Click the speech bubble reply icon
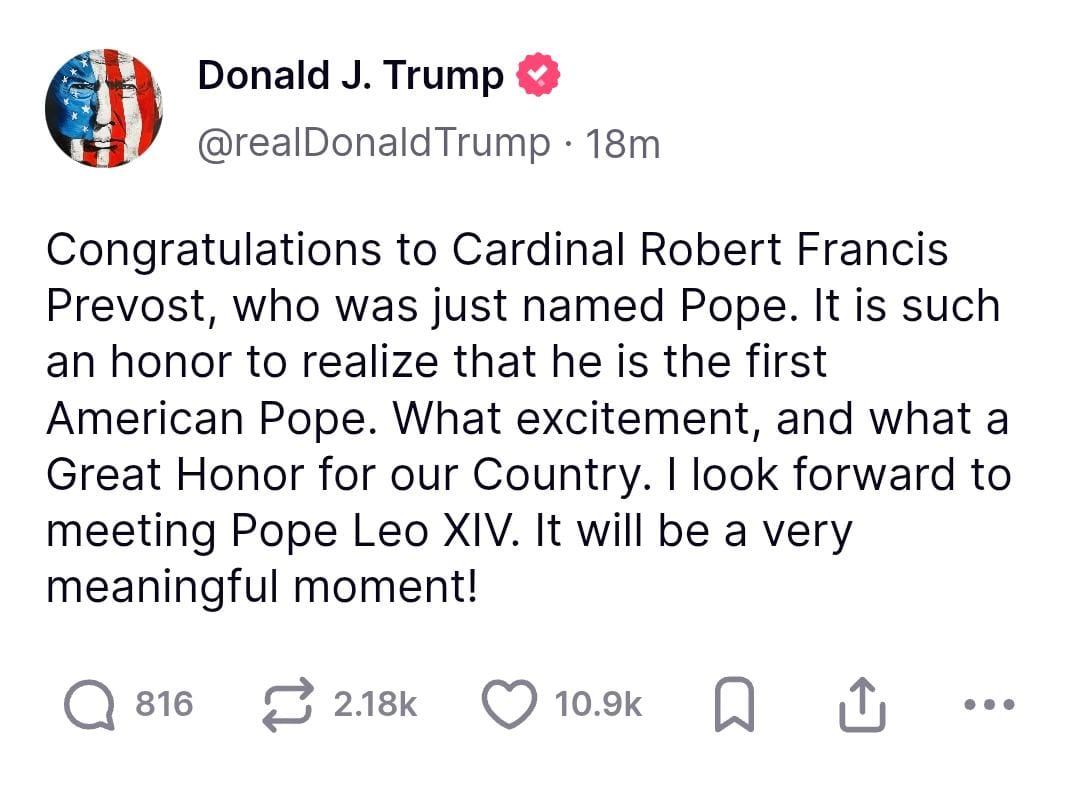This screenshot has height=786, width=1080. point(89,706)
